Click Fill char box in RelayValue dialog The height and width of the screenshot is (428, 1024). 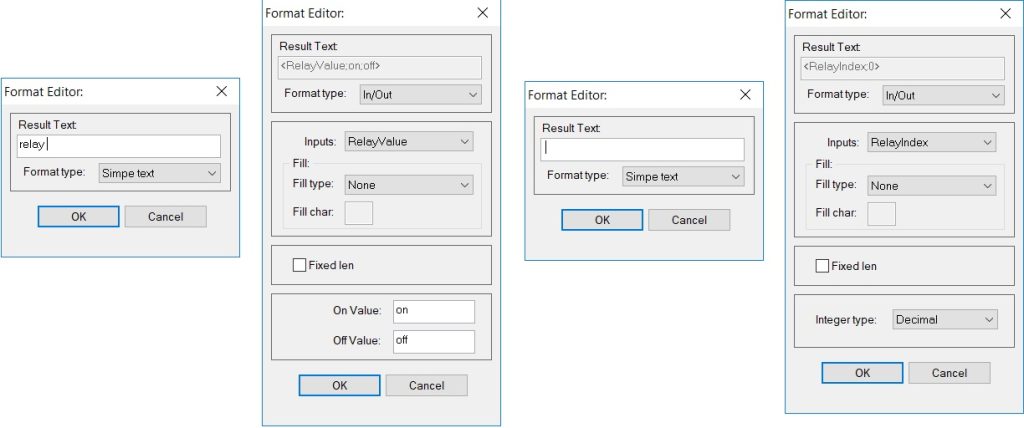(x=359, y=213)
